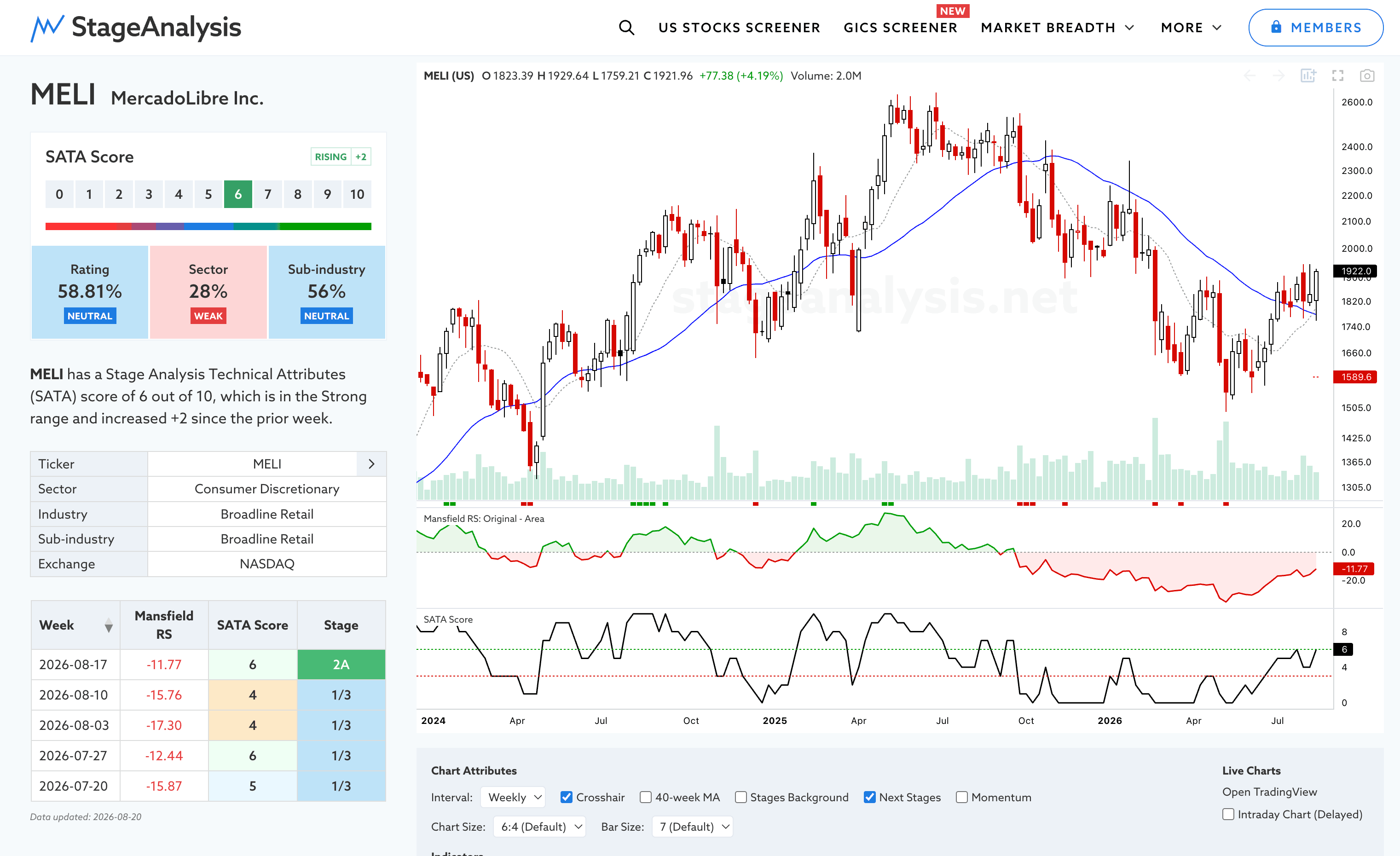Enable the Momentum checkbox
The height and width of the screenshot is (856, 1400).
click(961, 798)
